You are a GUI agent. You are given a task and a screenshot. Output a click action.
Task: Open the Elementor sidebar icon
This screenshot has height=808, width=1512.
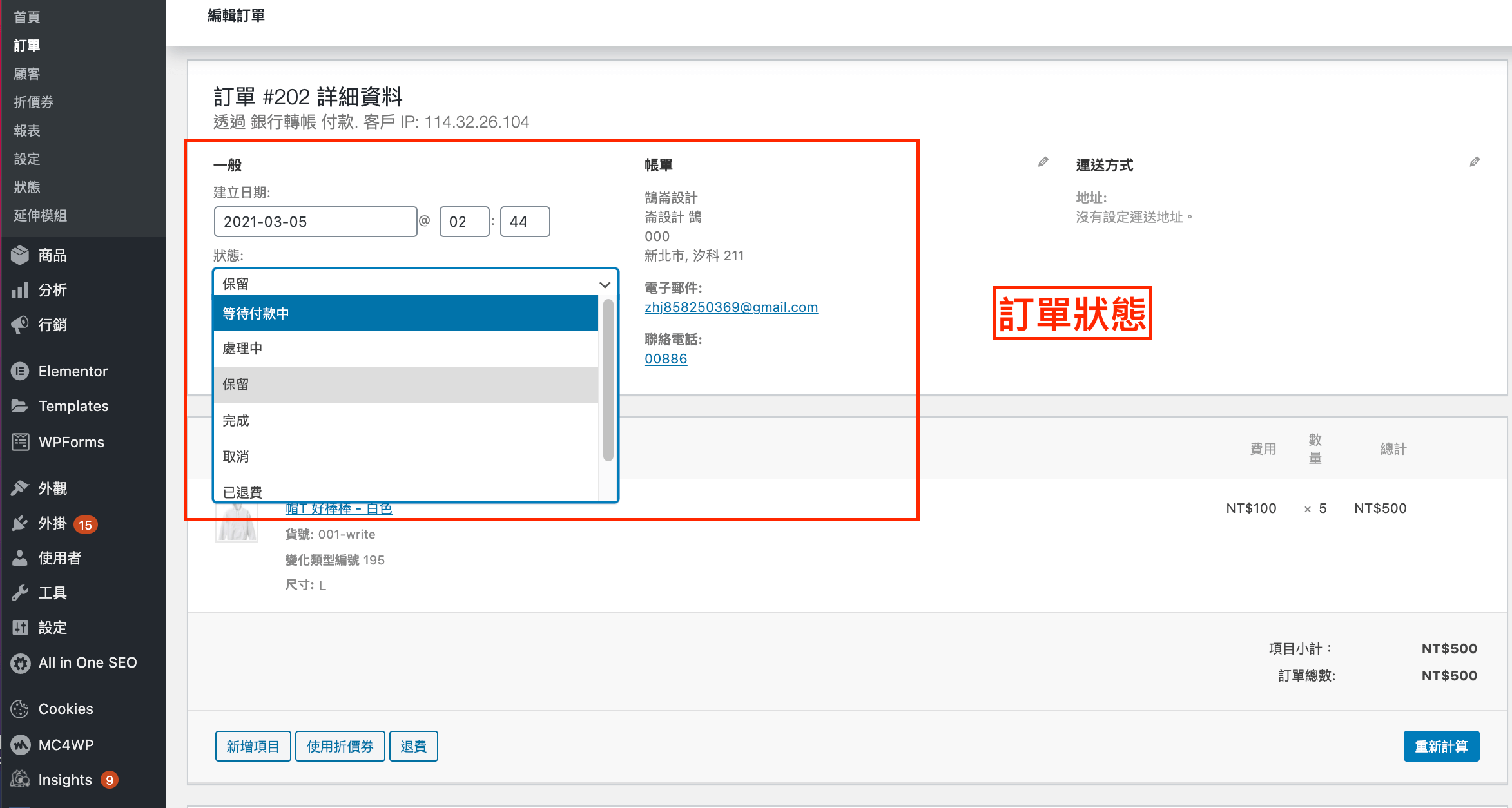[x=20, y=371]
